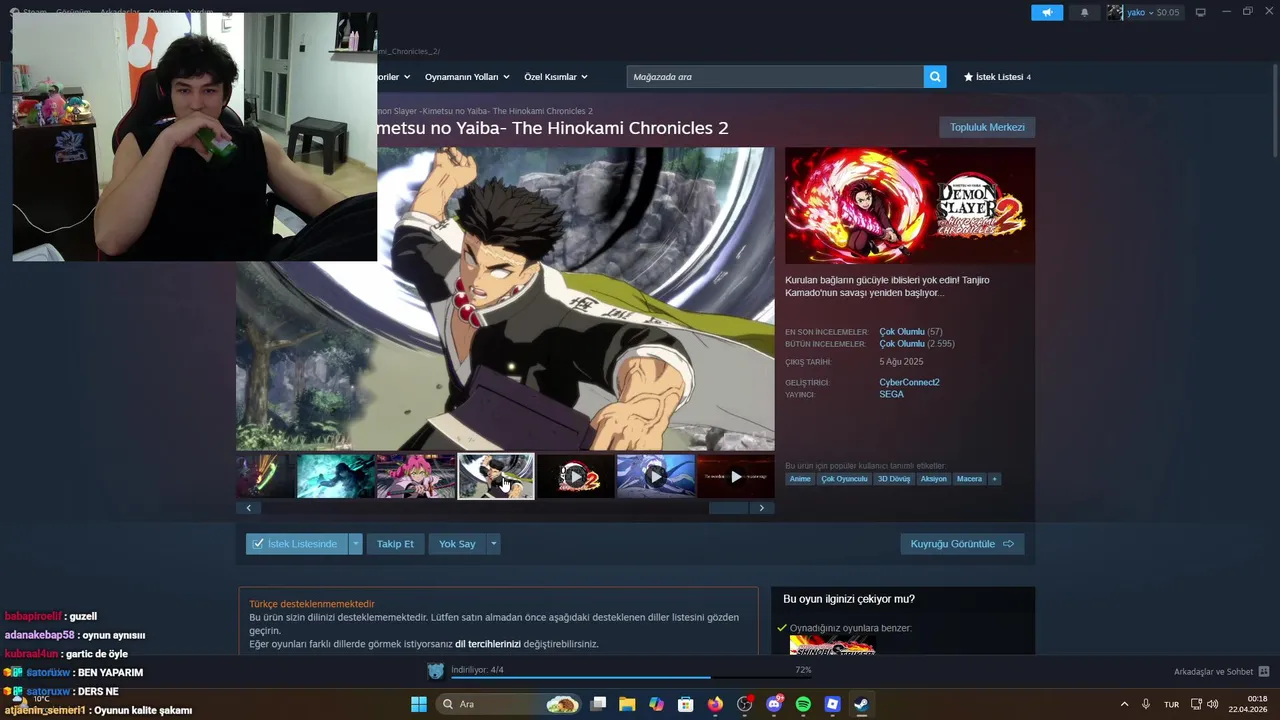
Task: Toggle the İstek Listesinde wishlist checkbox
Action: point(258,544)
